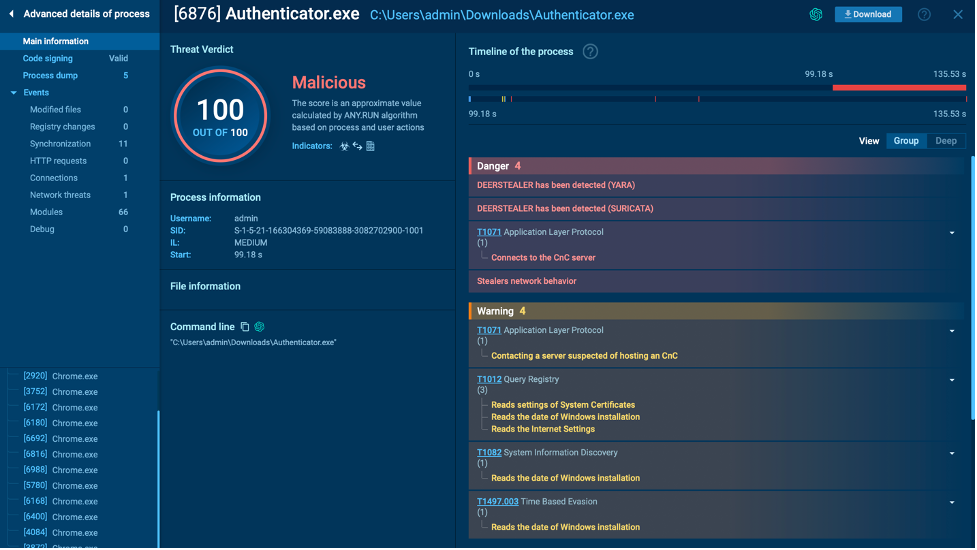Click the registry-style indicator icon

pos(370,146)
